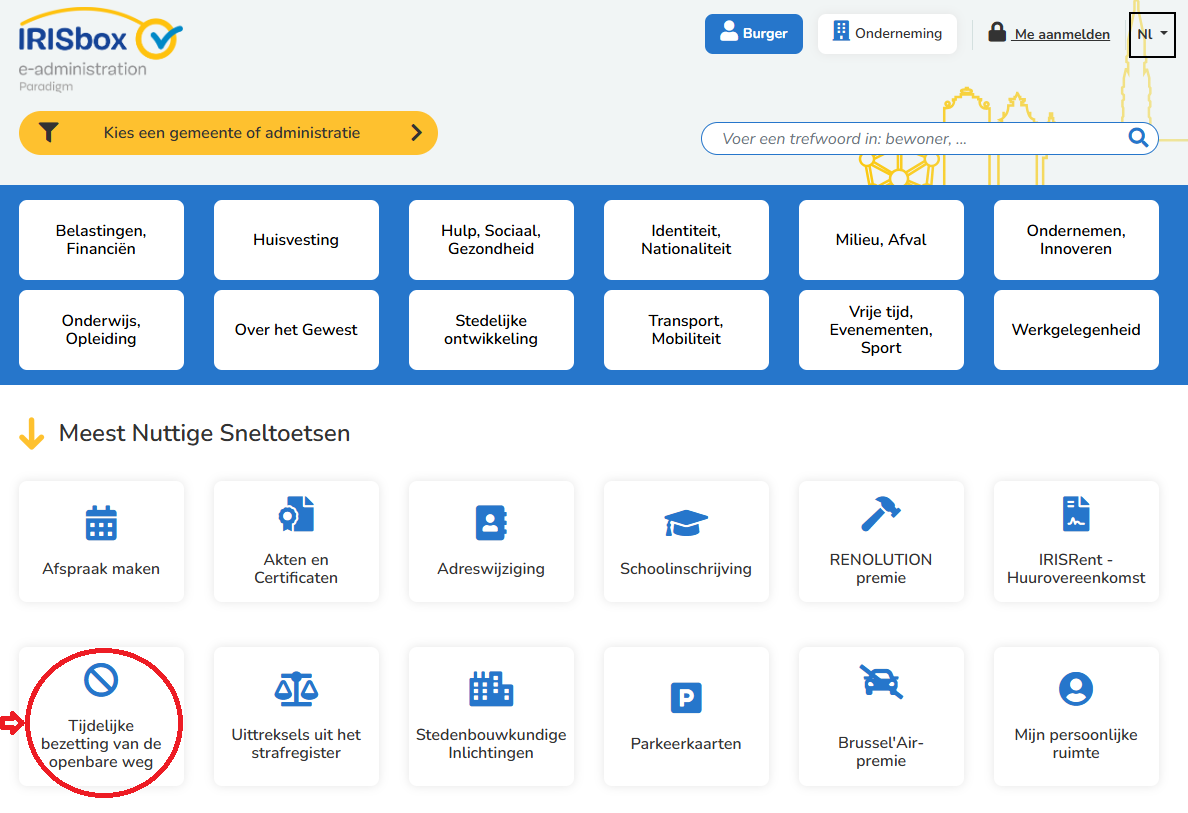Click the Stedenbouwkundige Inlichtingen buildings icon
The image size is (1188, 813).
491,688
